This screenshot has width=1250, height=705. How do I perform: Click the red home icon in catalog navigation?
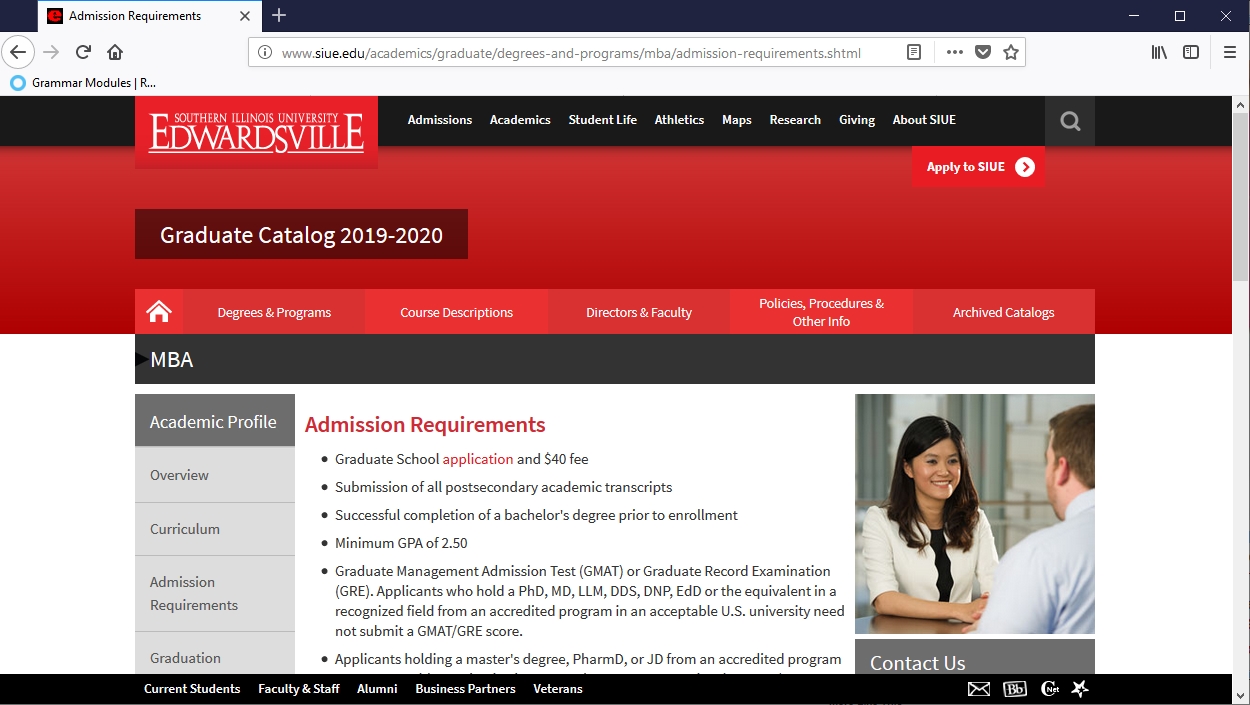[159, 312]
